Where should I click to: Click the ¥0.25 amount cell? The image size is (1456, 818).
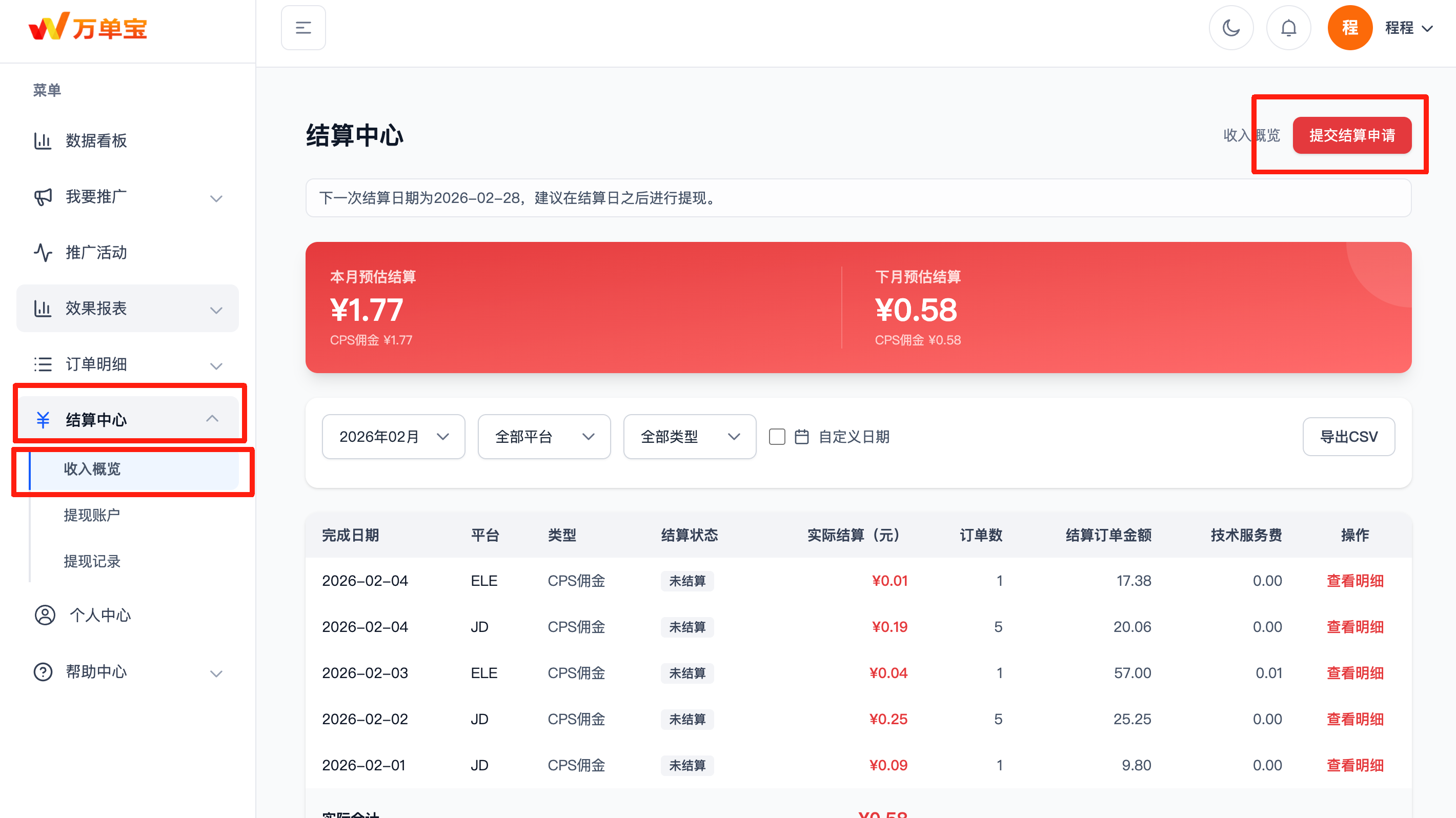click(888, 719)
